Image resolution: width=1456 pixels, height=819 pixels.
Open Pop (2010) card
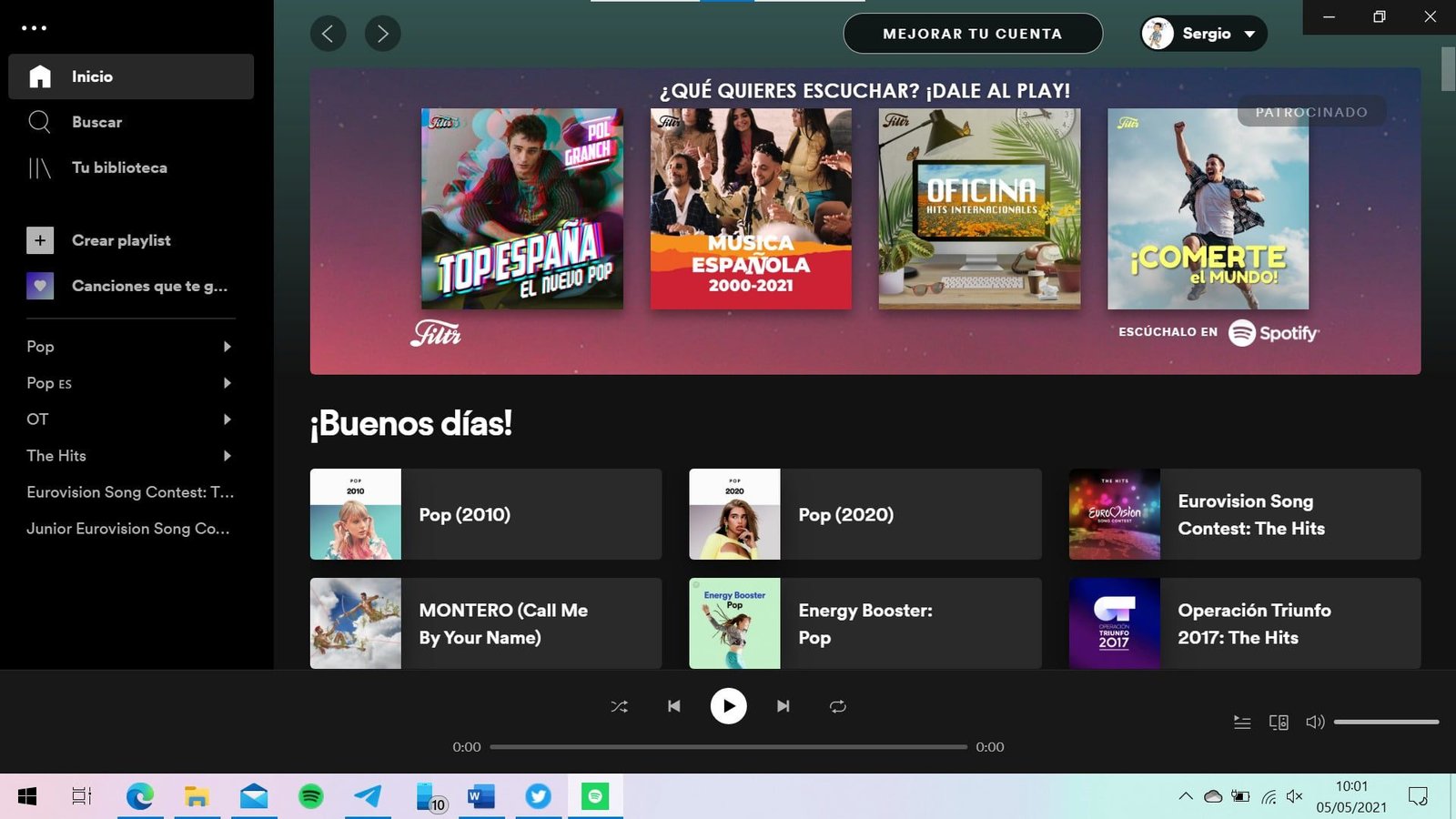click(x=486, y=514)
